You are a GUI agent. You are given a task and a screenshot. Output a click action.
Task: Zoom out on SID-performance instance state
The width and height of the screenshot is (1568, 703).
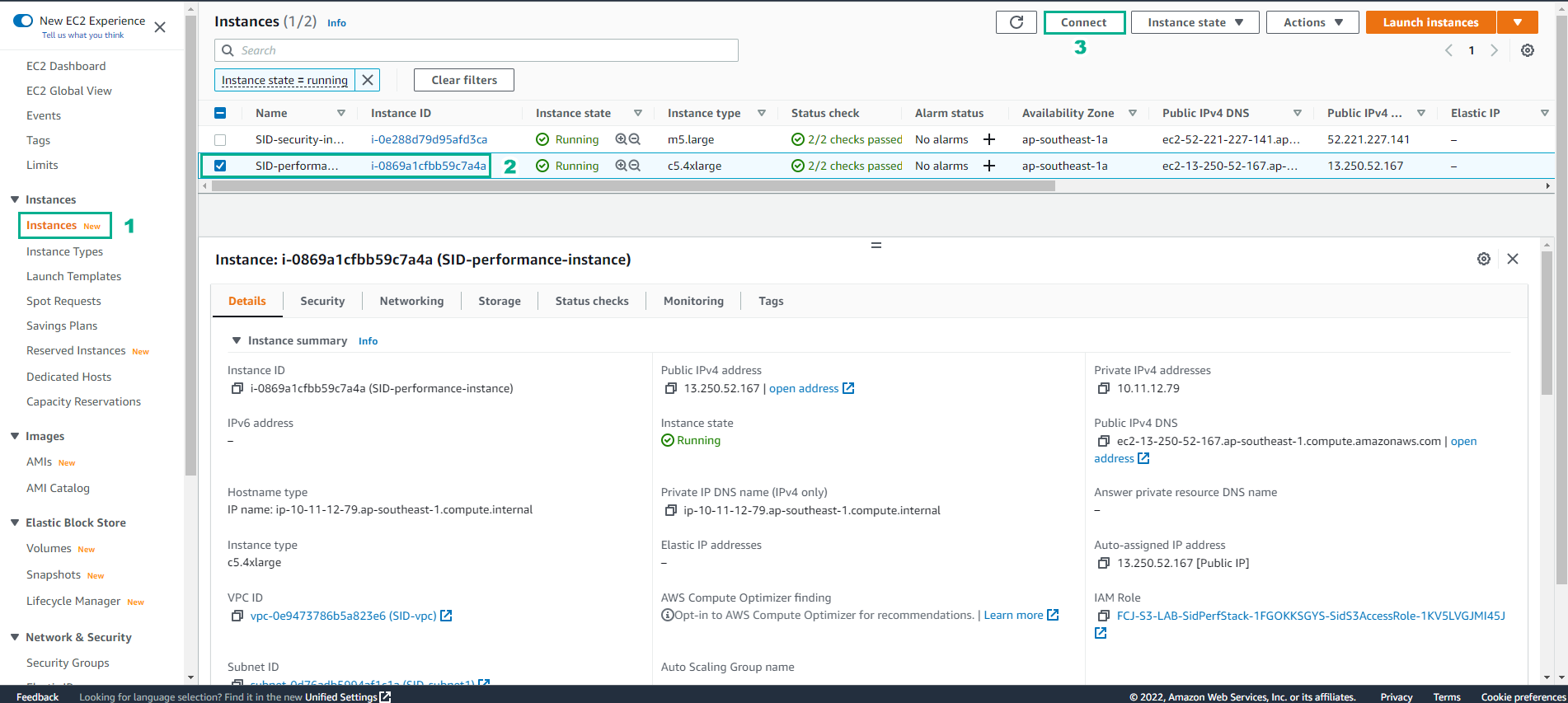[634, 166]
